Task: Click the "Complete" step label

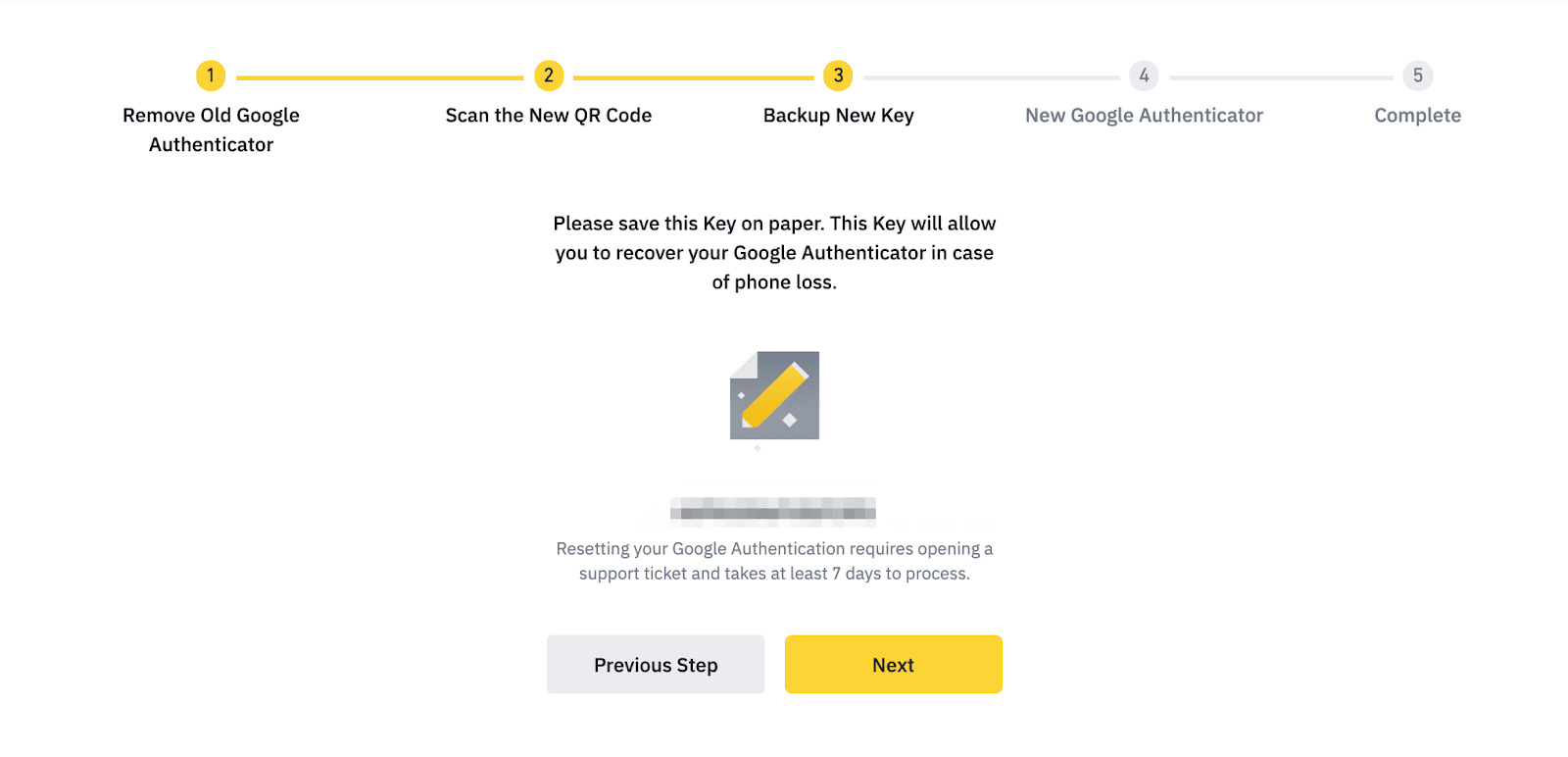Action: (1417, 116)
